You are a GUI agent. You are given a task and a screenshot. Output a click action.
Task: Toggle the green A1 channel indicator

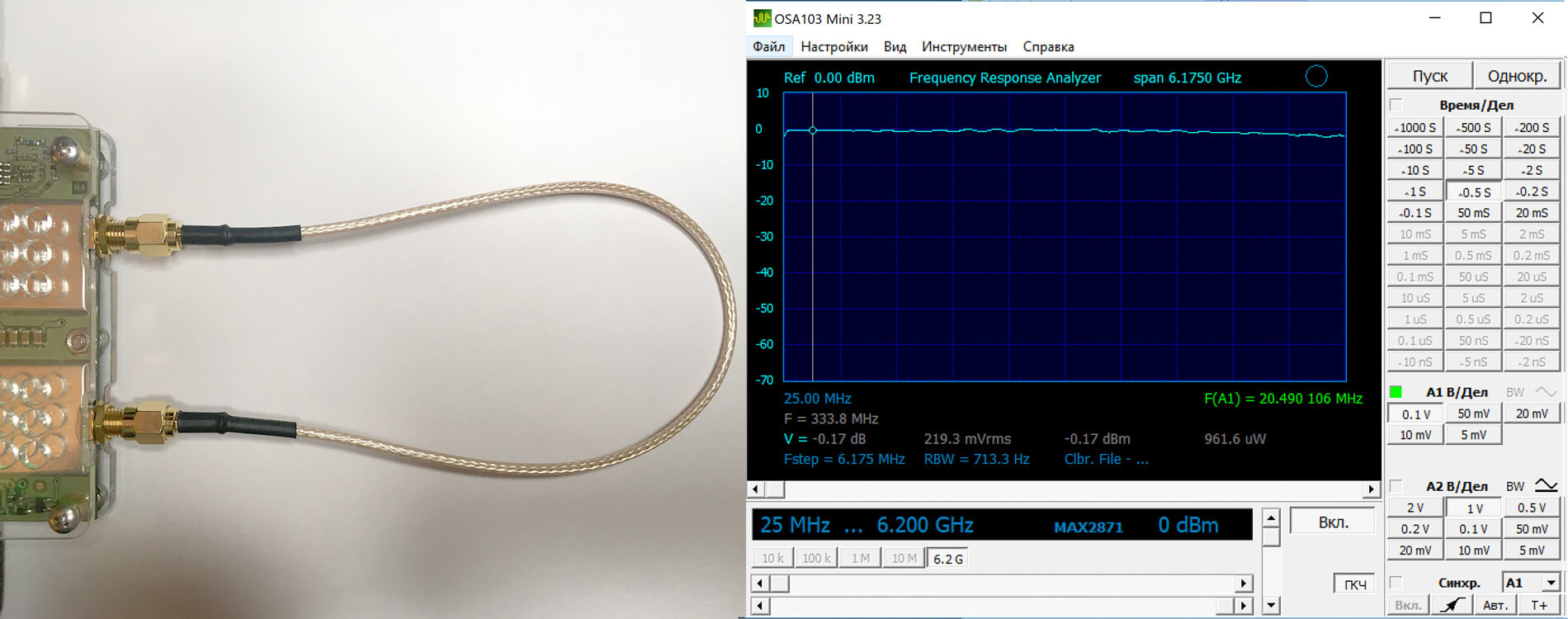[1396, 392]
